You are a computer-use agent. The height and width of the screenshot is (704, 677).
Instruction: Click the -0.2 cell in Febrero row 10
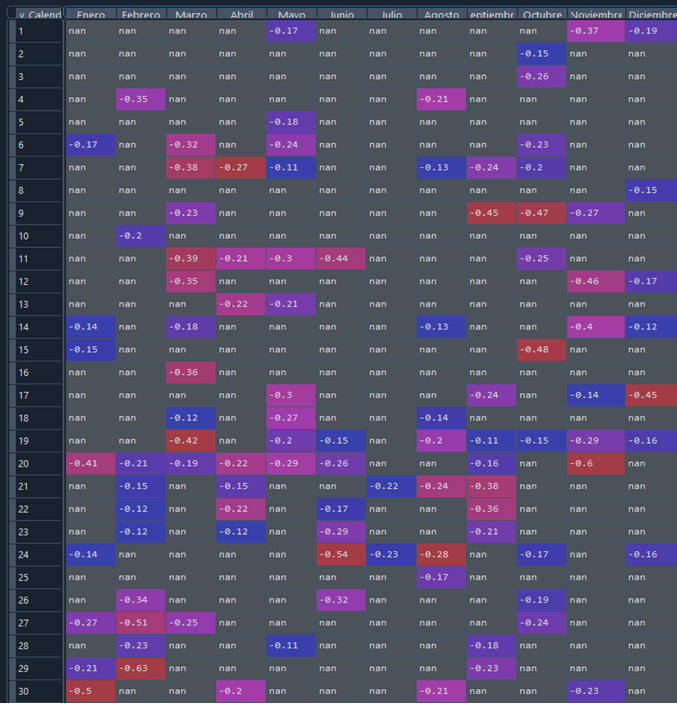[x=141, y=236]
